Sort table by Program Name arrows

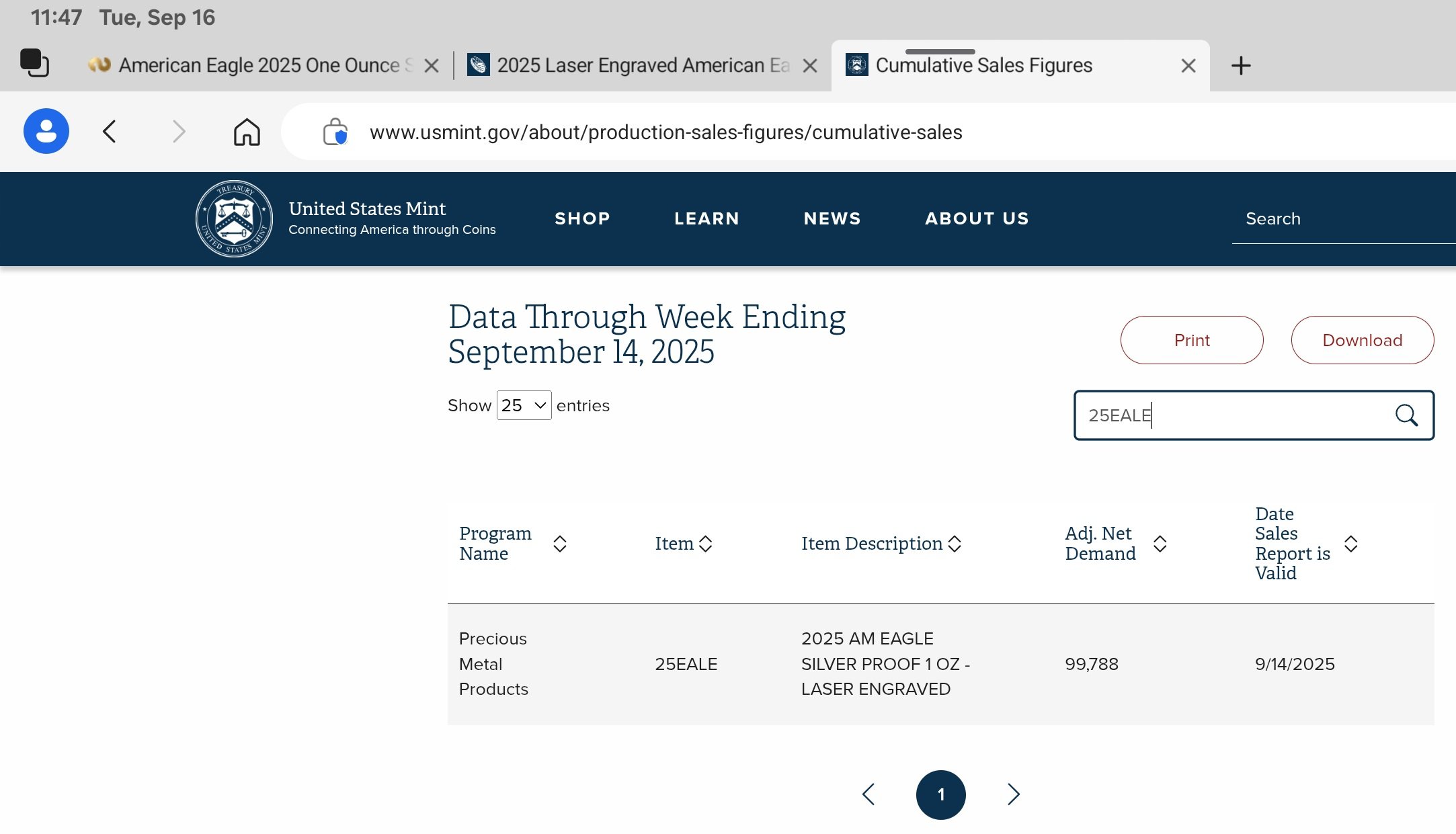coord(559,544)
